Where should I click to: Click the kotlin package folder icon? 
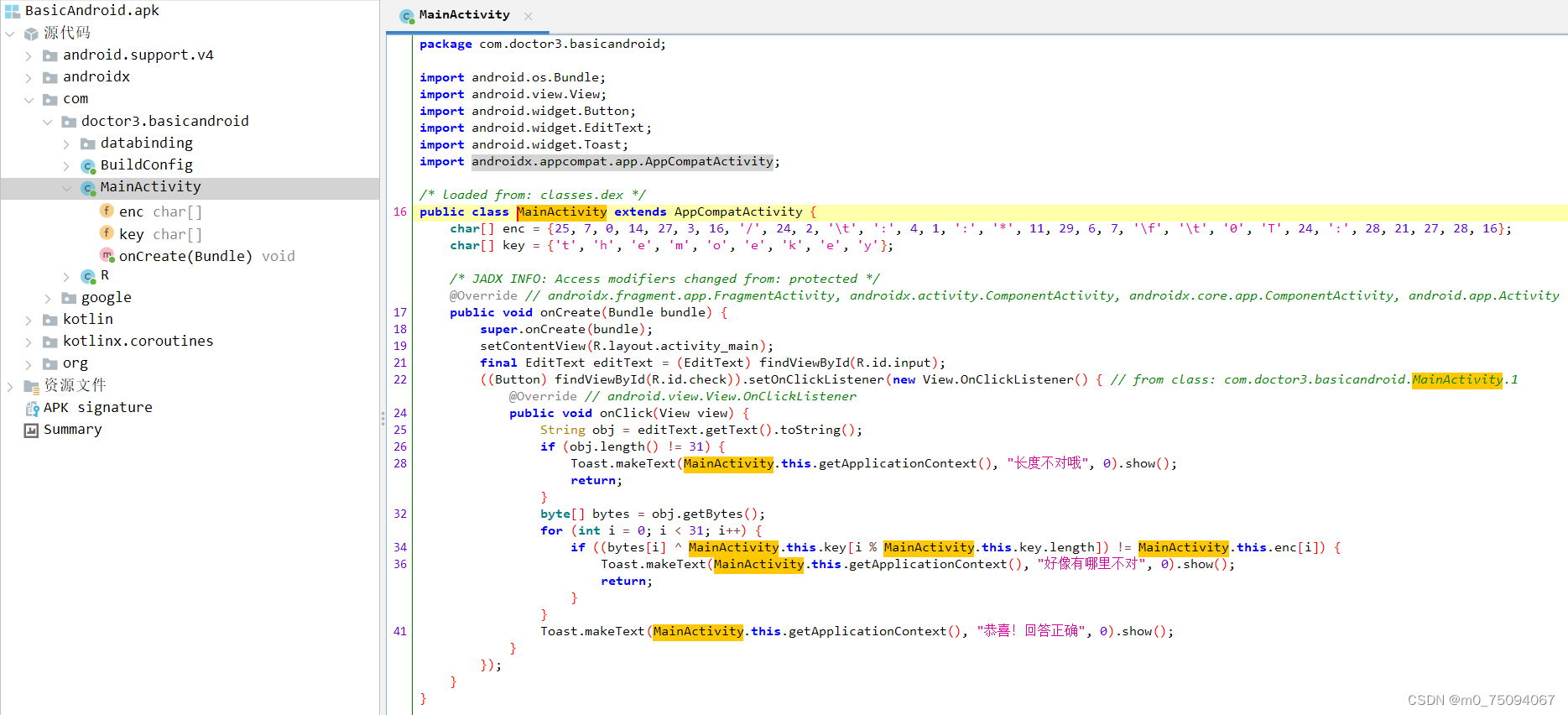50,320
